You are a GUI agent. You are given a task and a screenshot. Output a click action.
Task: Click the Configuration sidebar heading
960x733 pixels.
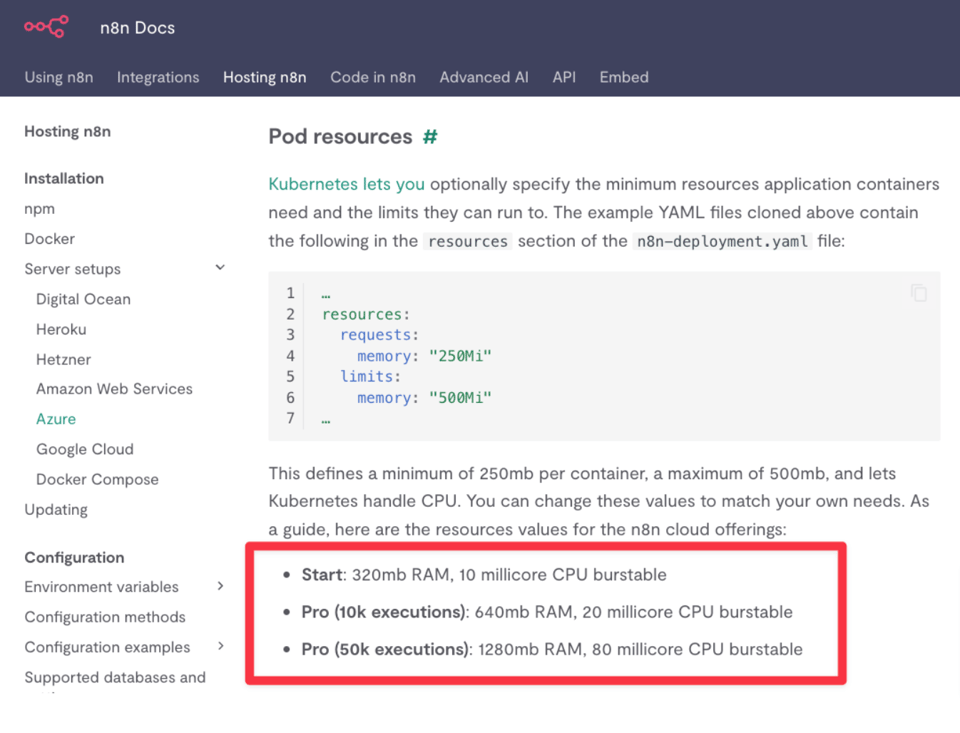pyautogui.click(x=74, y=557)
